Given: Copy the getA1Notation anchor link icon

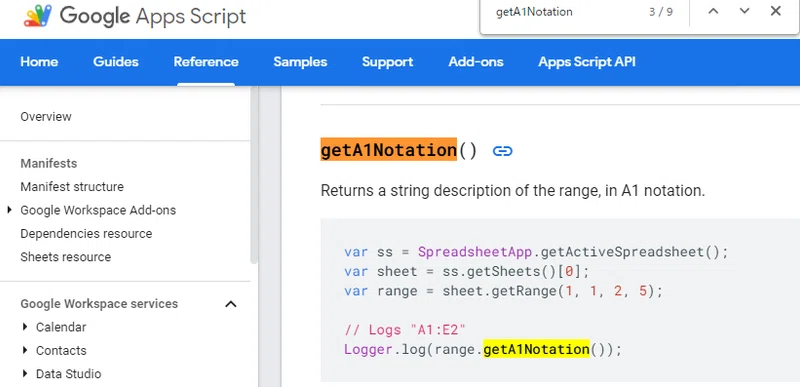Looking at the screenshot, I should [503, 151].
